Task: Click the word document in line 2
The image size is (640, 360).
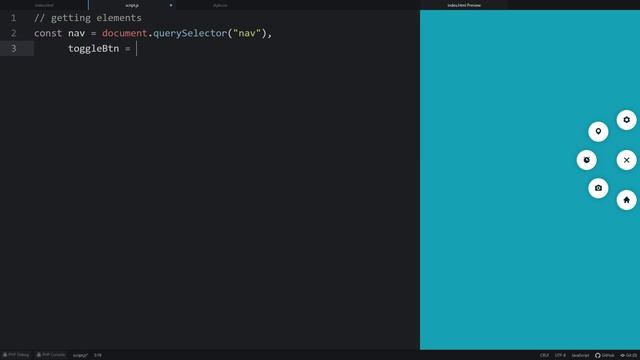Action: tap(124, 33)
